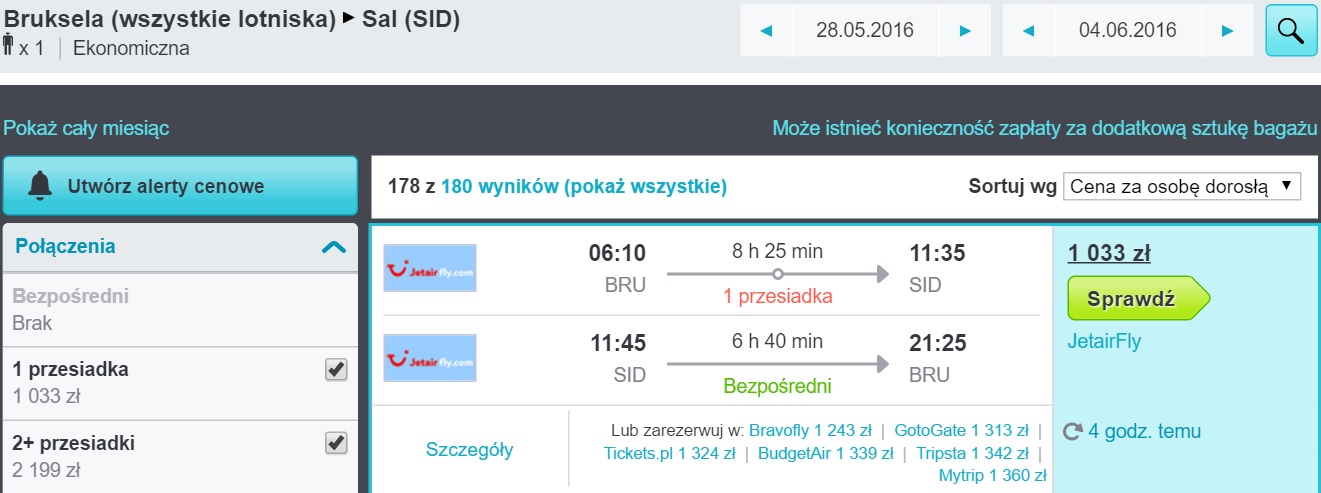Click the magnifying glass search button
Viewport: 1321px width, 493px height.
pos(1291,30)
